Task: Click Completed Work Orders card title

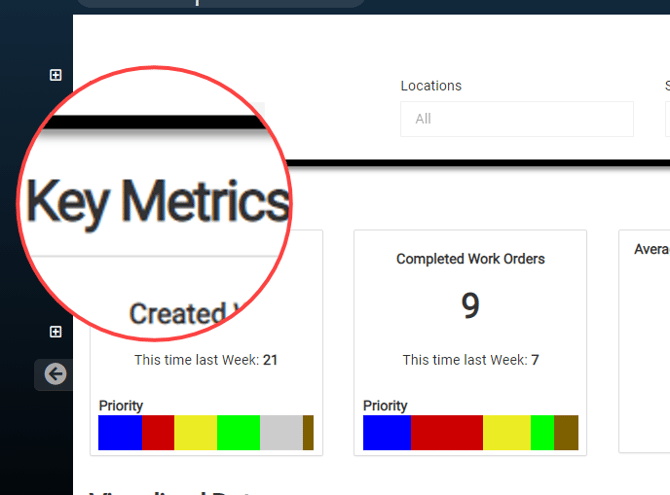Action: pos(470,259)
